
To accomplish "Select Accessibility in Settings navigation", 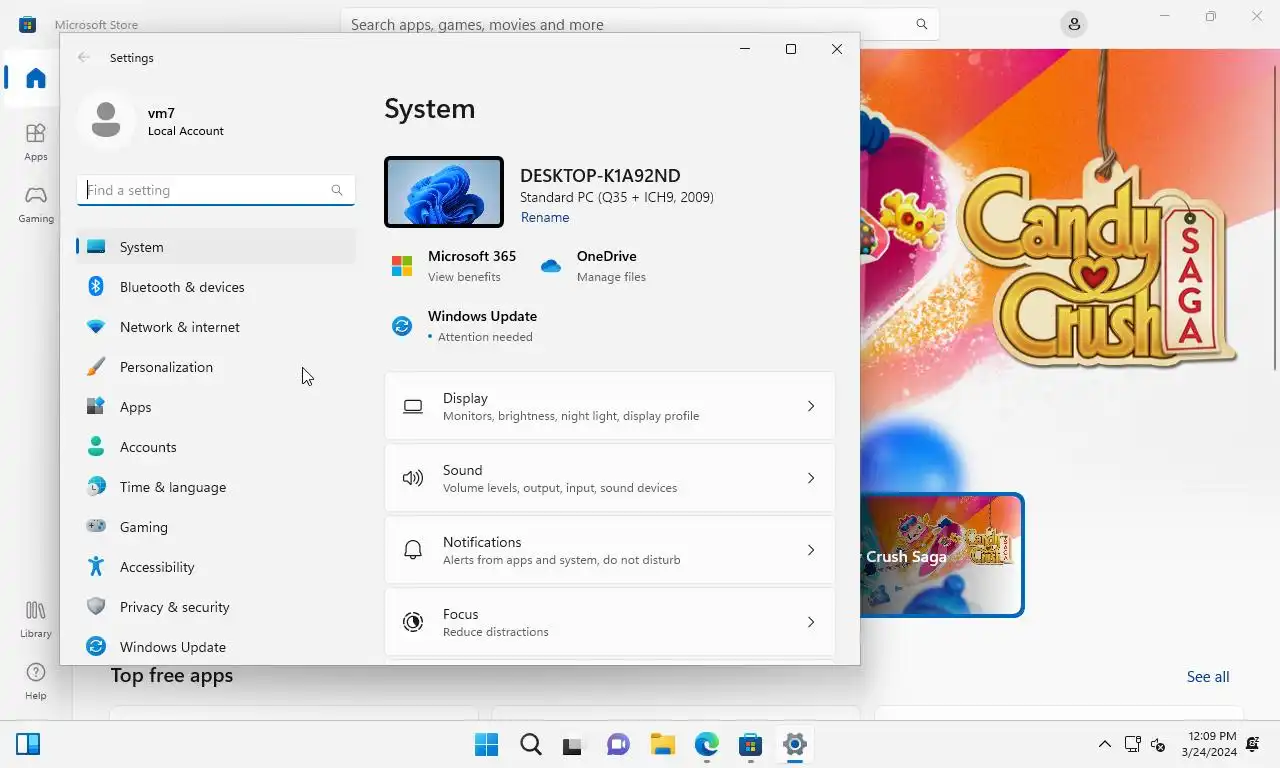I will [216, 567].
